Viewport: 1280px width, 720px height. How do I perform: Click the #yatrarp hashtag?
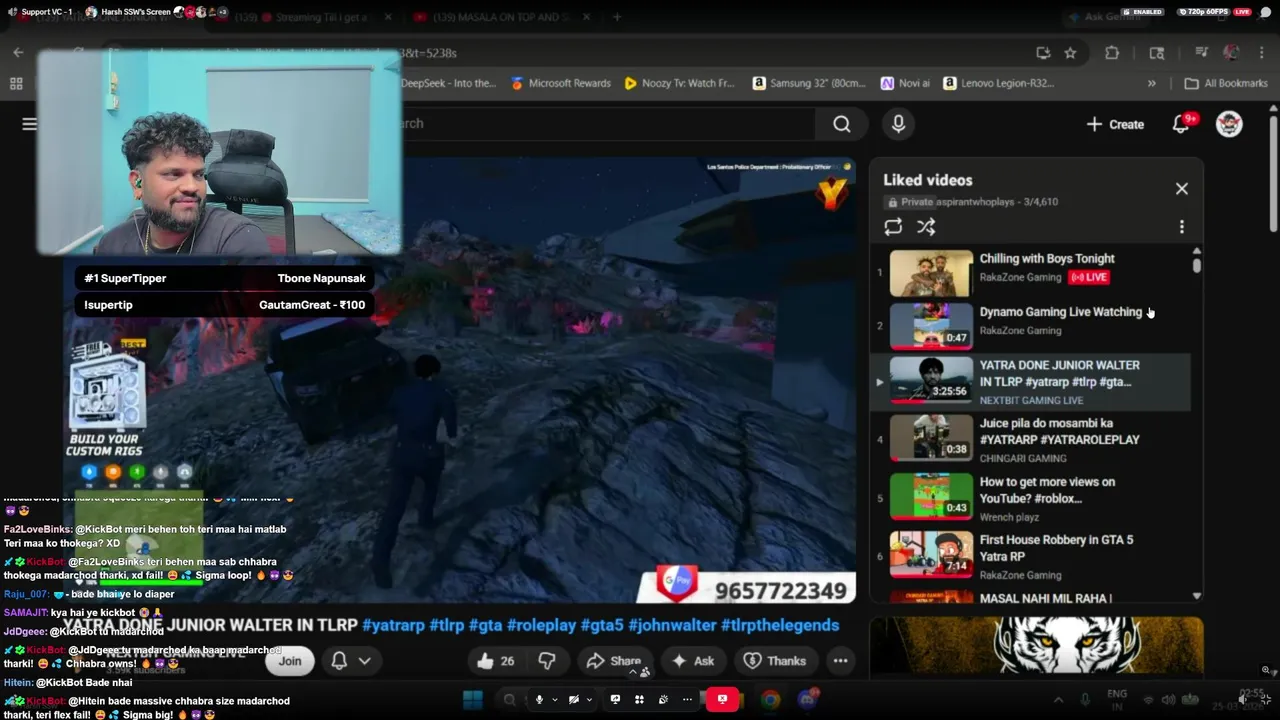tap(393, 625)
